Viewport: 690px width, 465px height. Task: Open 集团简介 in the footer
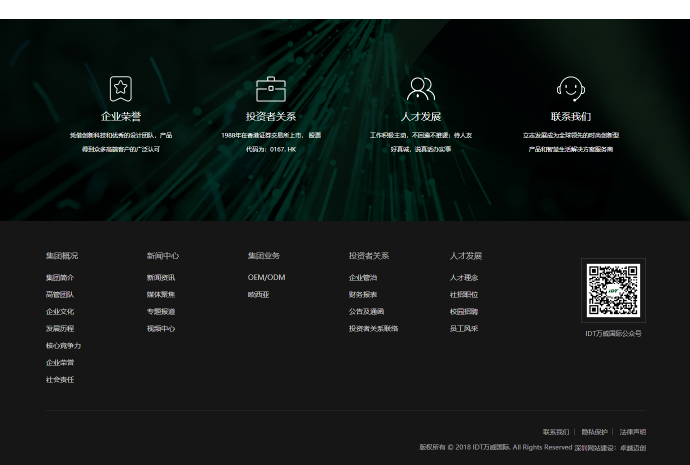point(60,277)
